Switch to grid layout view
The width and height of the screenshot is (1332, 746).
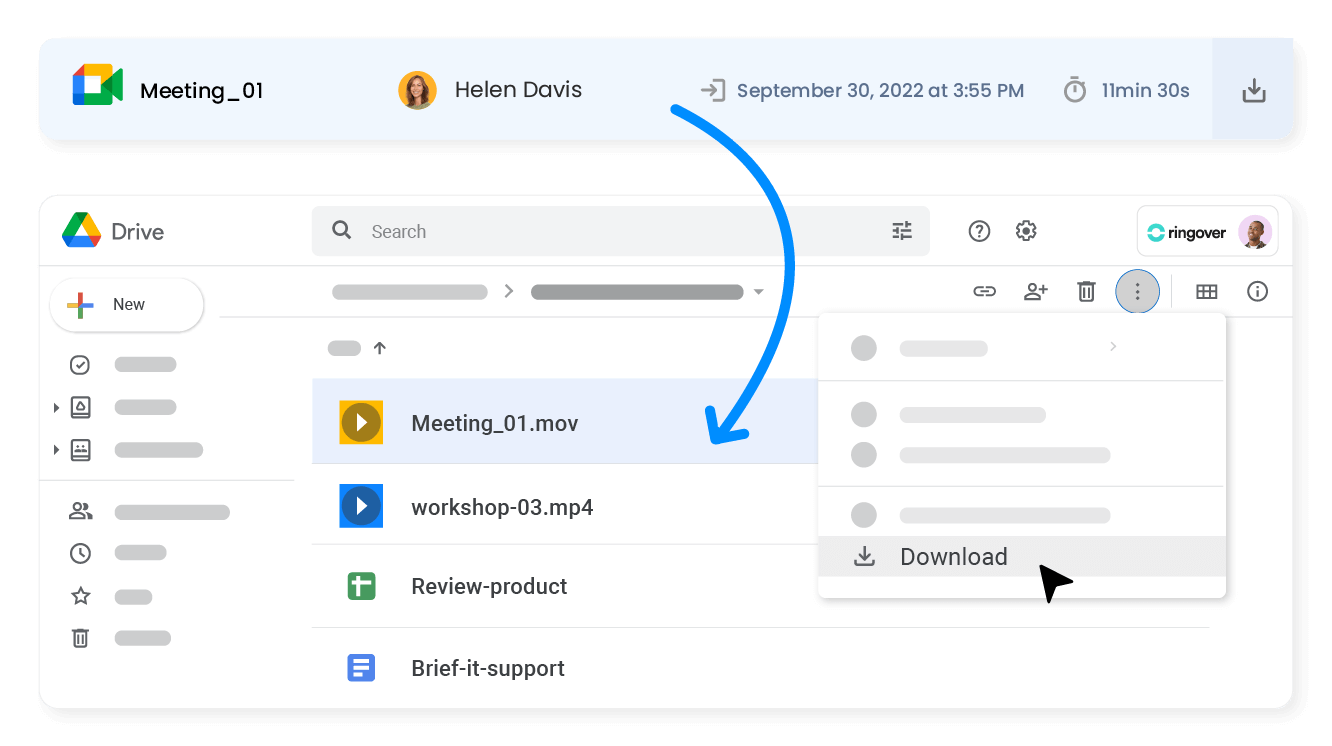pyautogui.click(x=1206, y=291)
